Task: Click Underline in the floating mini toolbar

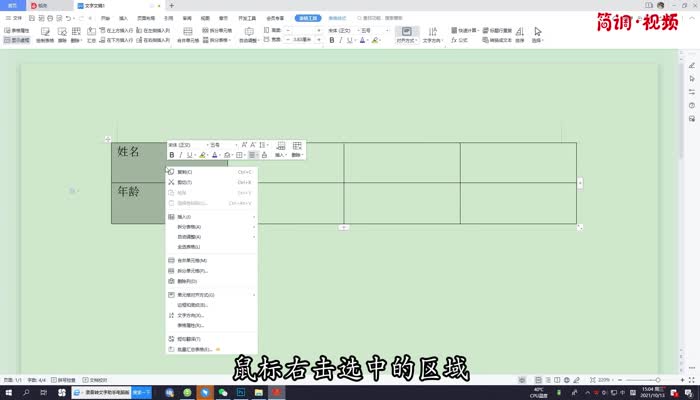Action: (x=190, y=155)
